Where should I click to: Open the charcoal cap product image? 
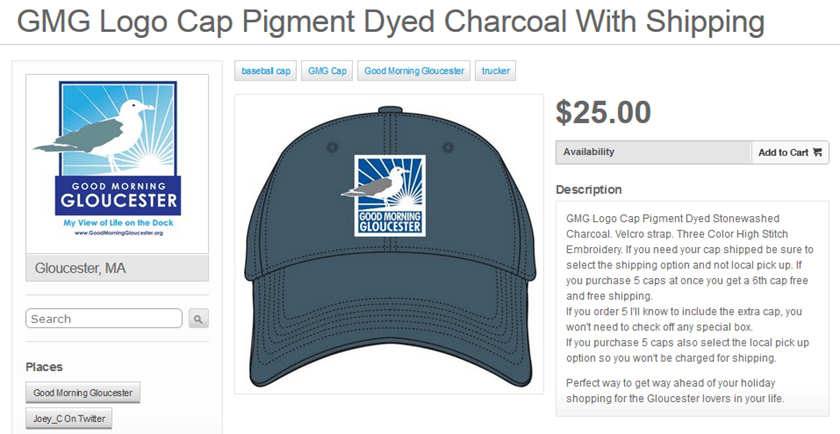coord(389,244)
